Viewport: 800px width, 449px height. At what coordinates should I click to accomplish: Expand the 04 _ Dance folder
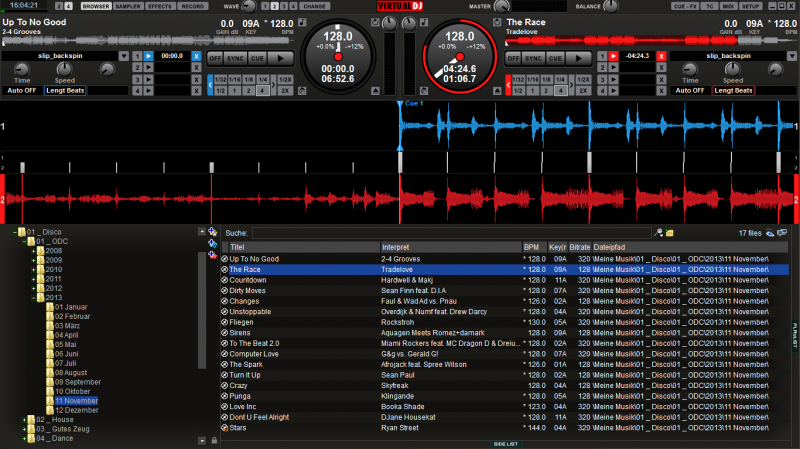tap(24, 439)
